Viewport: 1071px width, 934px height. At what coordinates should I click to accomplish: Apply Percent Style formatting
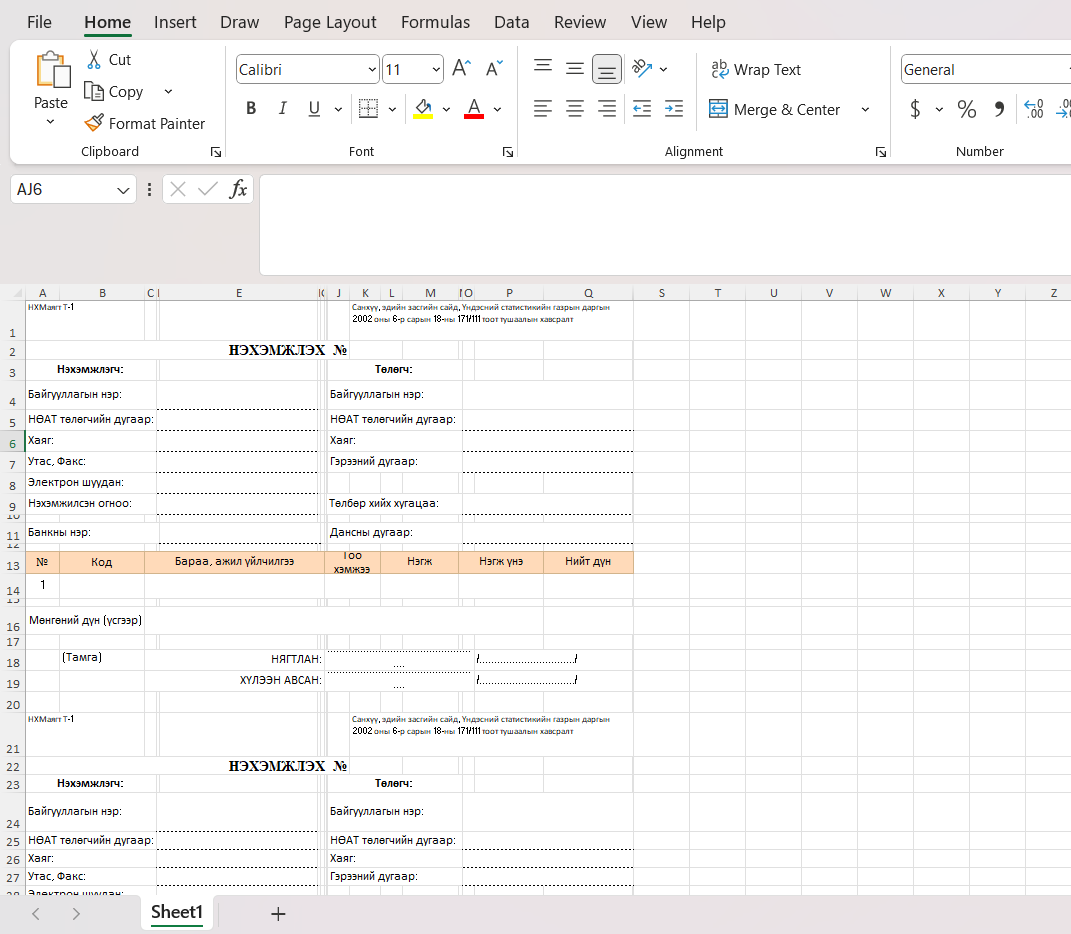[966, 109]
